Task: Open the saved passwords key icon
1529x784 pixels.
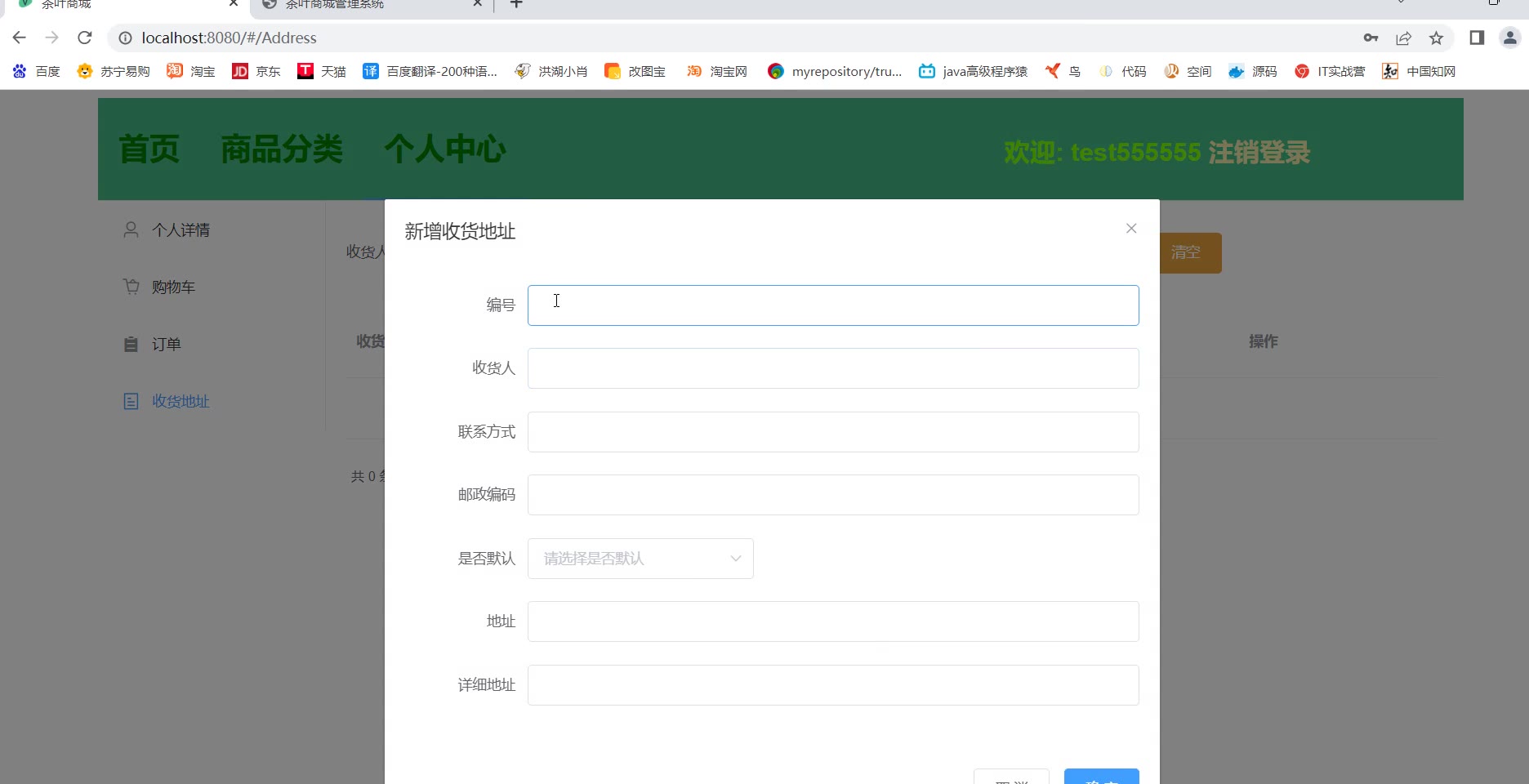Action: pyautogui.click(x=1371, y=38)
